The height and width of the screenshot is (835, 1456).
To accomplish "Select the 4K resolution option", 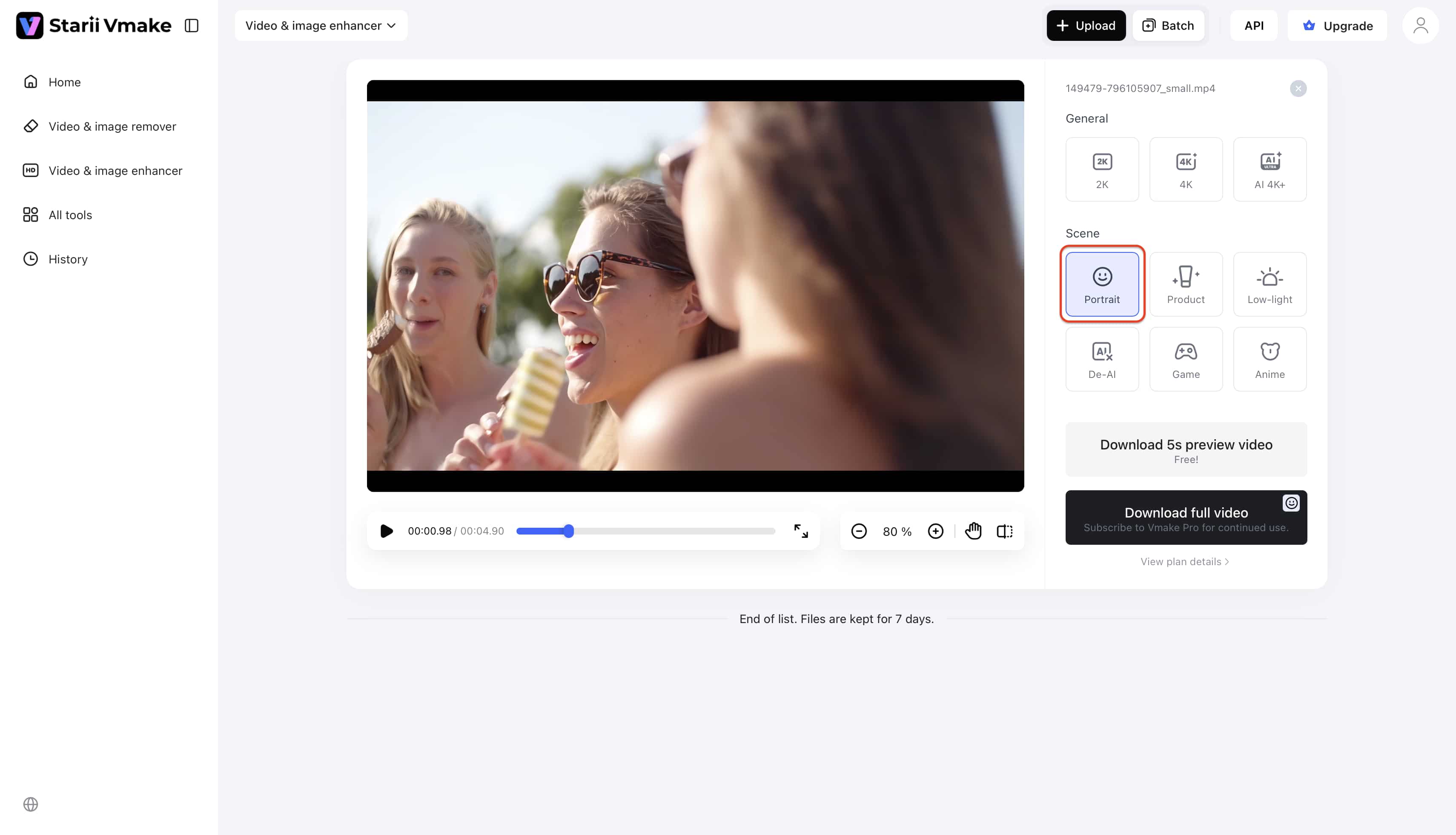I will [x=1185, y=169].
